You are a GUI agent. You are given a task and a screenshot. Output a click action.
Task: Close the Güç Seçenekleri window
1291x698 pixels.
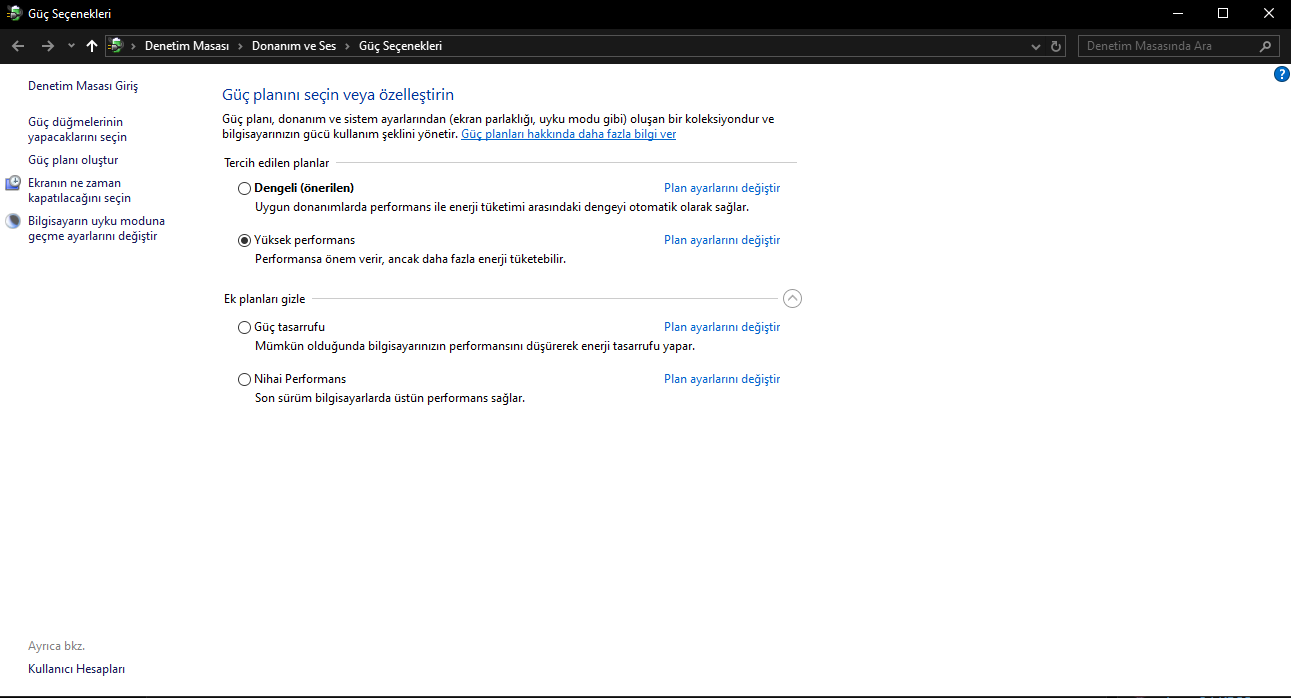[1268, 13]
